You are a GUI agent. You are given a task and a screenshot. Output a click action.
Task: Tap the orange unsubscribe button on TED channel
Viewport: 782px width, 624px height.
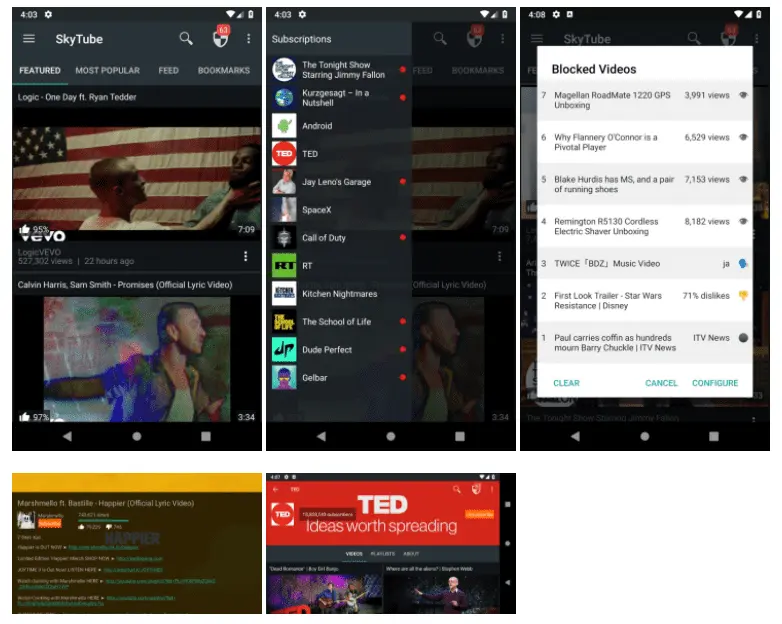click(479, 514)
